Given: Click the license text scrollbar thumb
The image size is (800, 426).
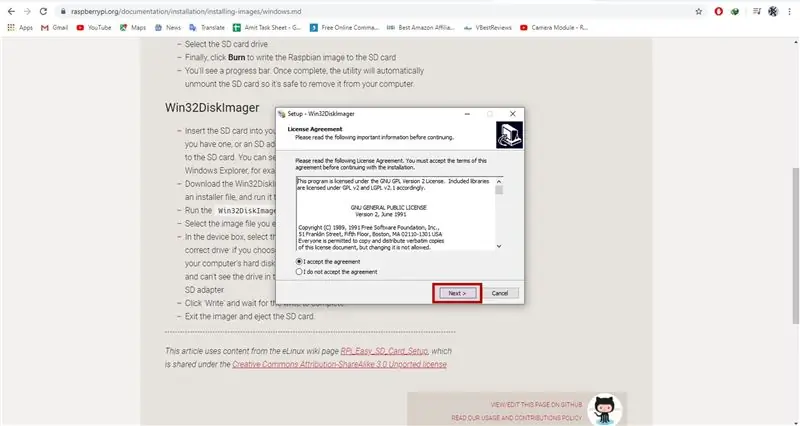Looking at the screenshot, I should point(499,190).
